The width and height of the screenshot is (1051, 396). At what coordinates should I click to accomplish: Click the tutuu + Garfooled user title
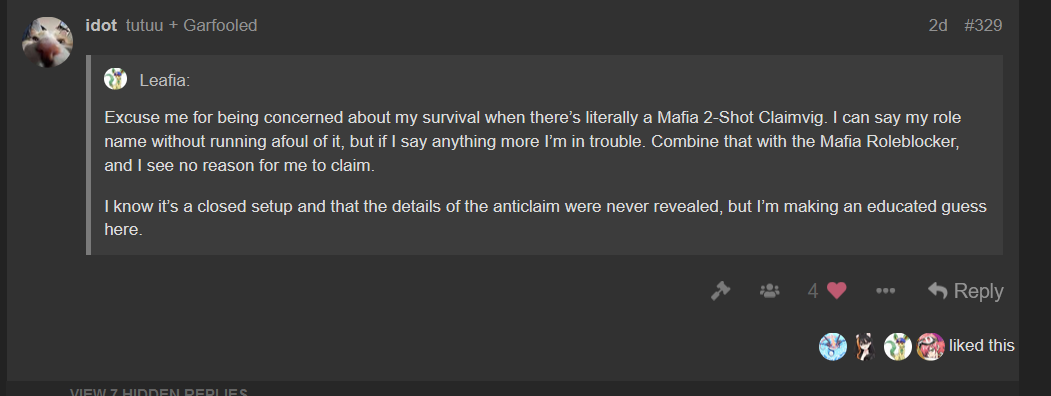192,25
